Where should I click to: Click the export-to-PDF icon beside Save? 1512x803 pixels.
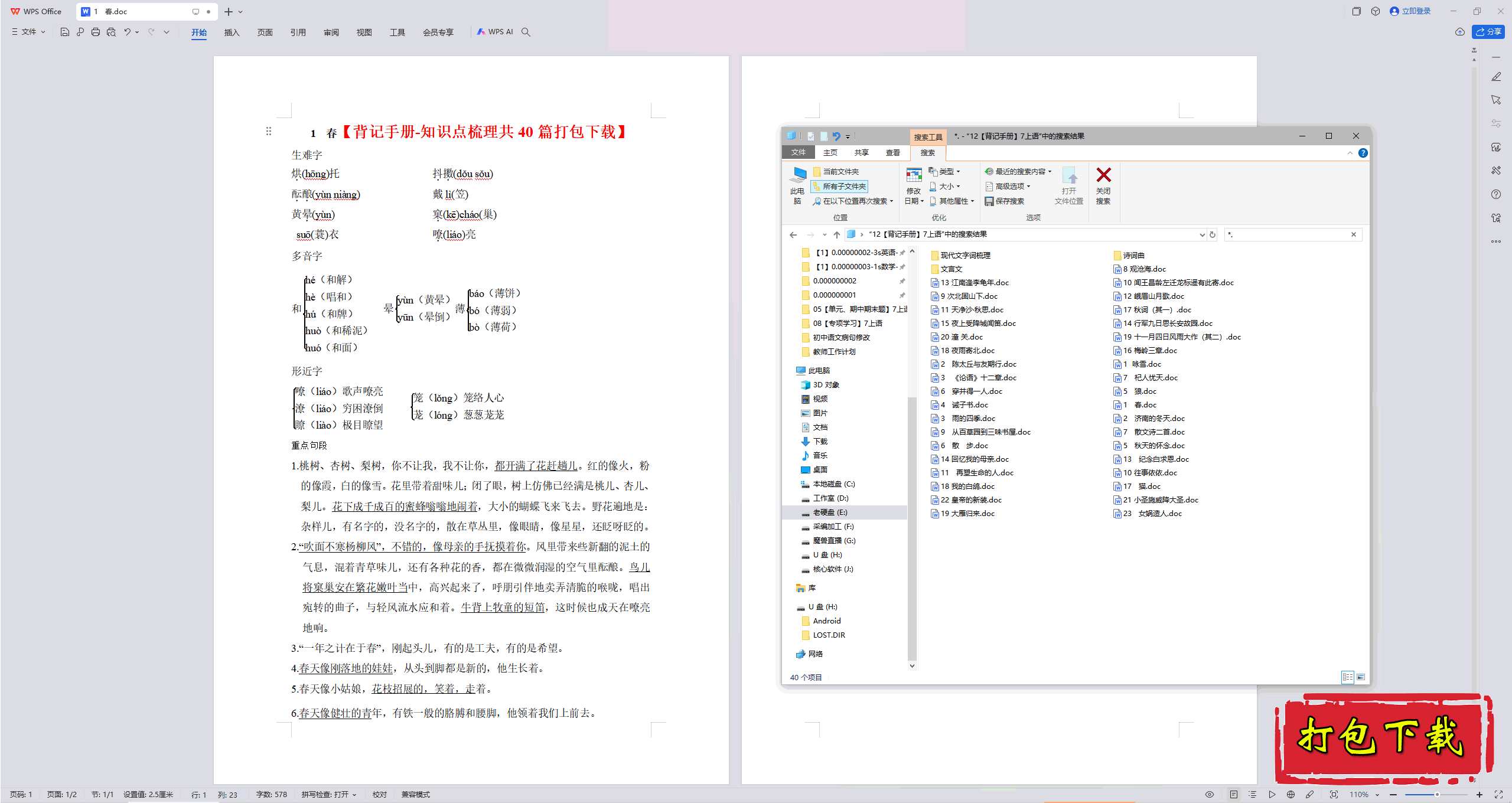pyautogui.click(x=80, y=32)
